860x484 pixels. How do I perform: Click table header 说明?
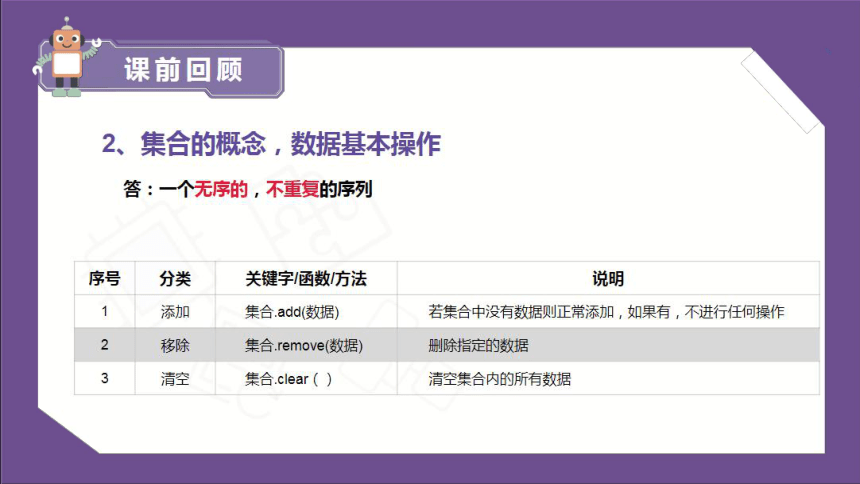click(608, 279)
